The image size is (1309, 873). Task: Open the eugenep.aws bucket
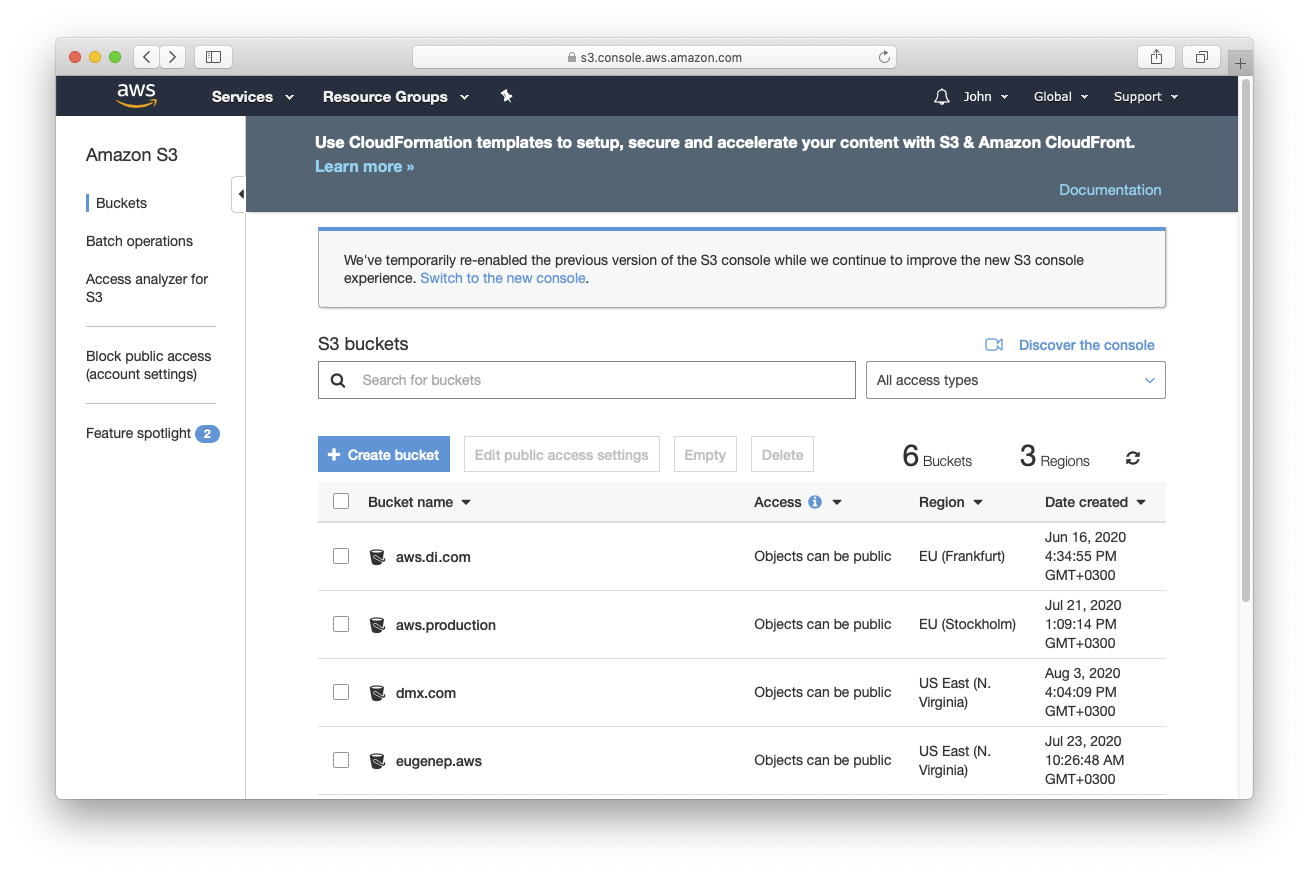tap(439, 761)
